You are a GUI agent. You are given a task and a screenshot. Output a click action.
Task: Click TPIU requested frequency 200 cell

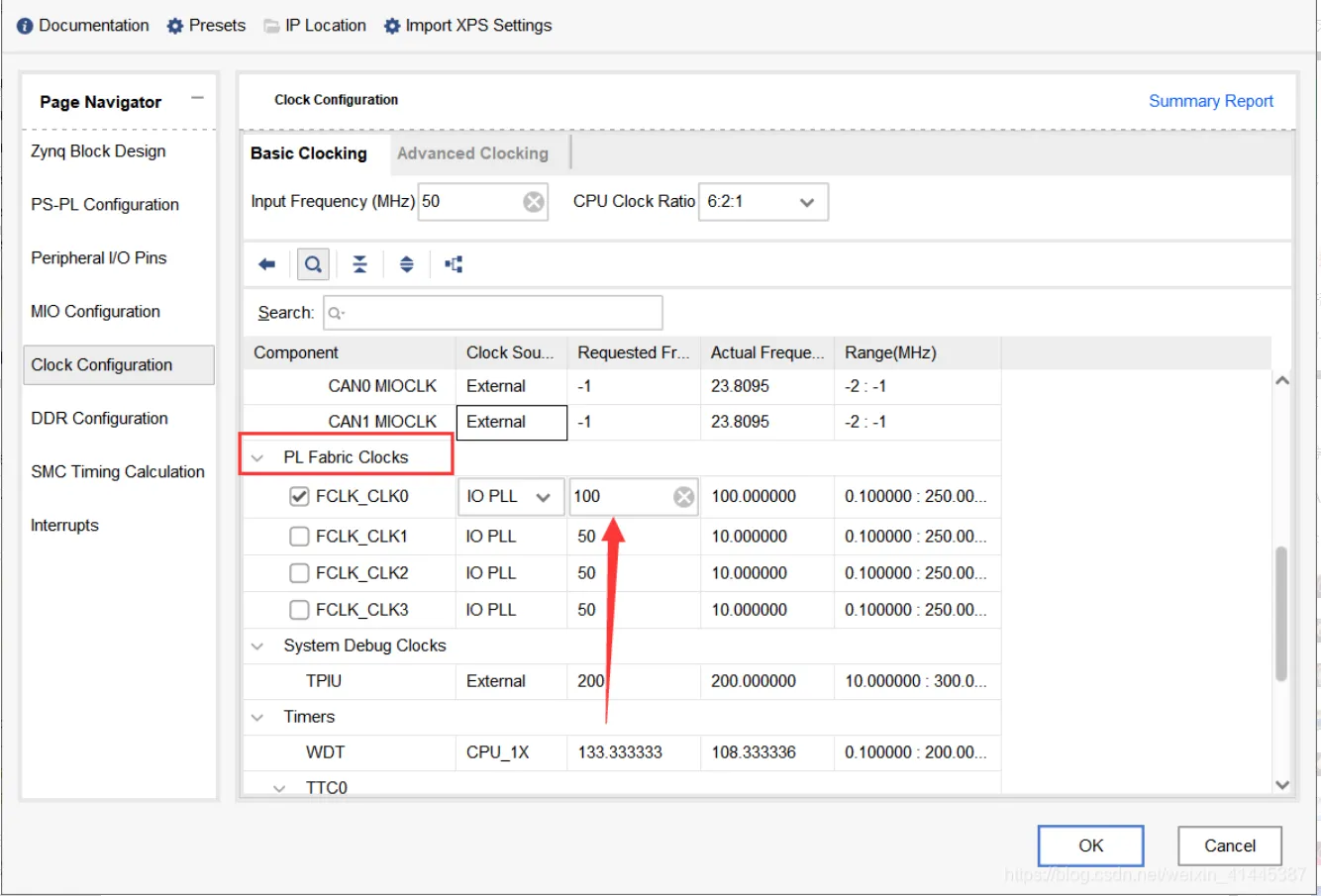click(634, 681)
